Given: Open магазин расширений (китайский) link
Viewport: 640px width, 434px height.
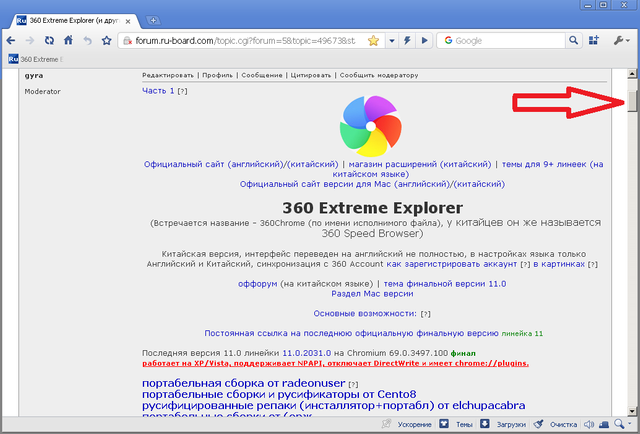Looking at the screenshot, I should pos(420,164).
